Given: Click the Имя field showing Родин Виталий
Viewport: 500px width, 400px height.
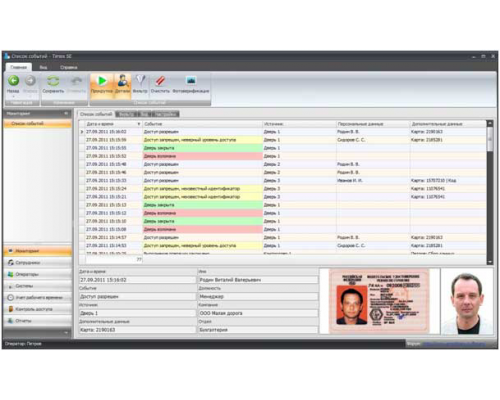Looking at the screenshot, I should (x=258, y=280).
